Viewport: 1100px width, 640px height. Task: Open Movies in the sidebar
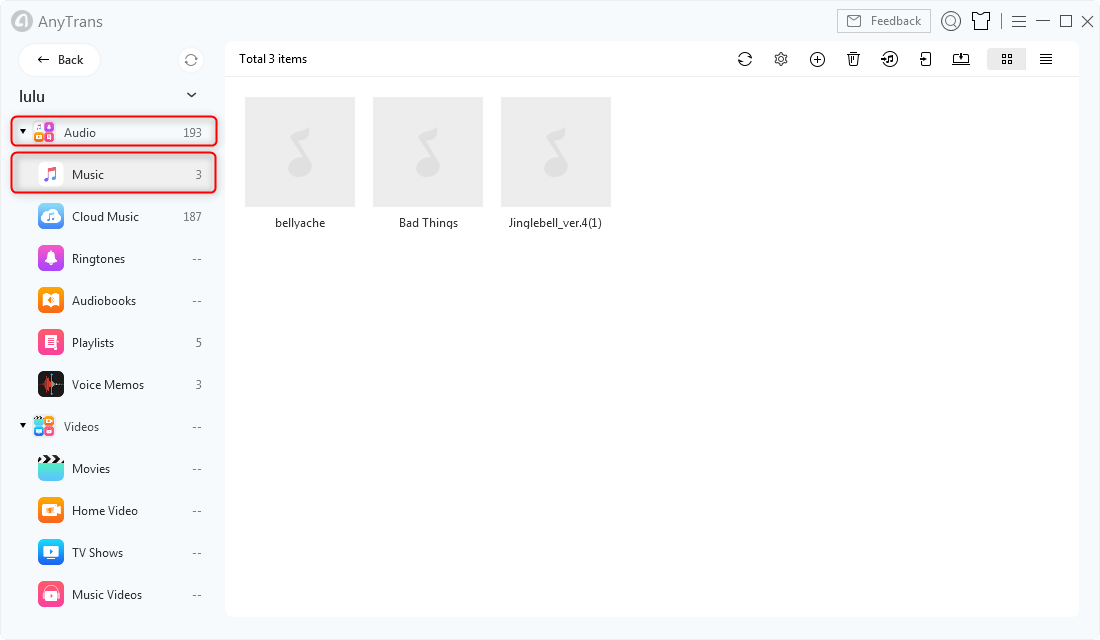tap(114, 469)
